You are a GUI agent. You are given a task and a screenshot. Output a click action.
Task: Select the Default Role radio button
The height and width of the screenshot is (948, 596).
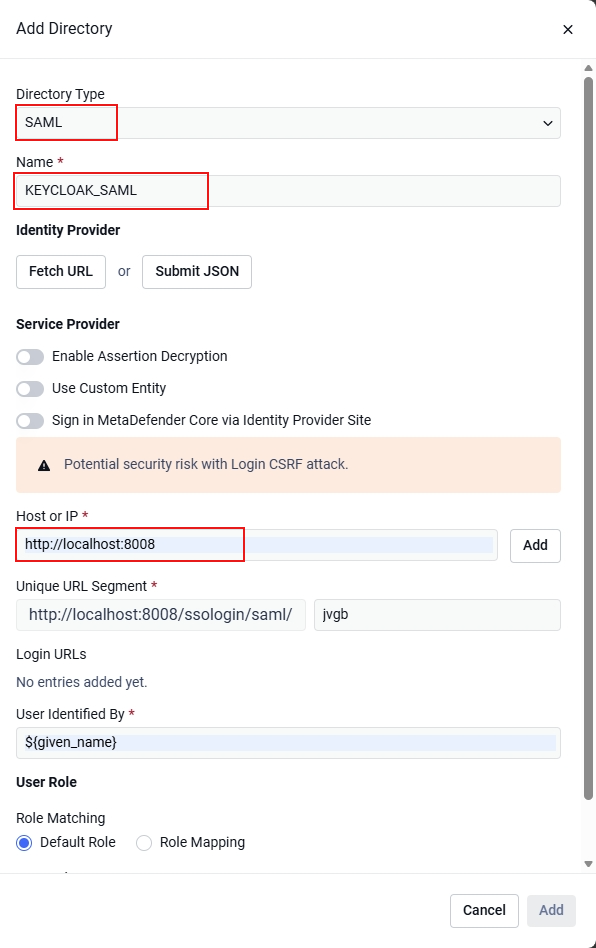pos(24,843)
